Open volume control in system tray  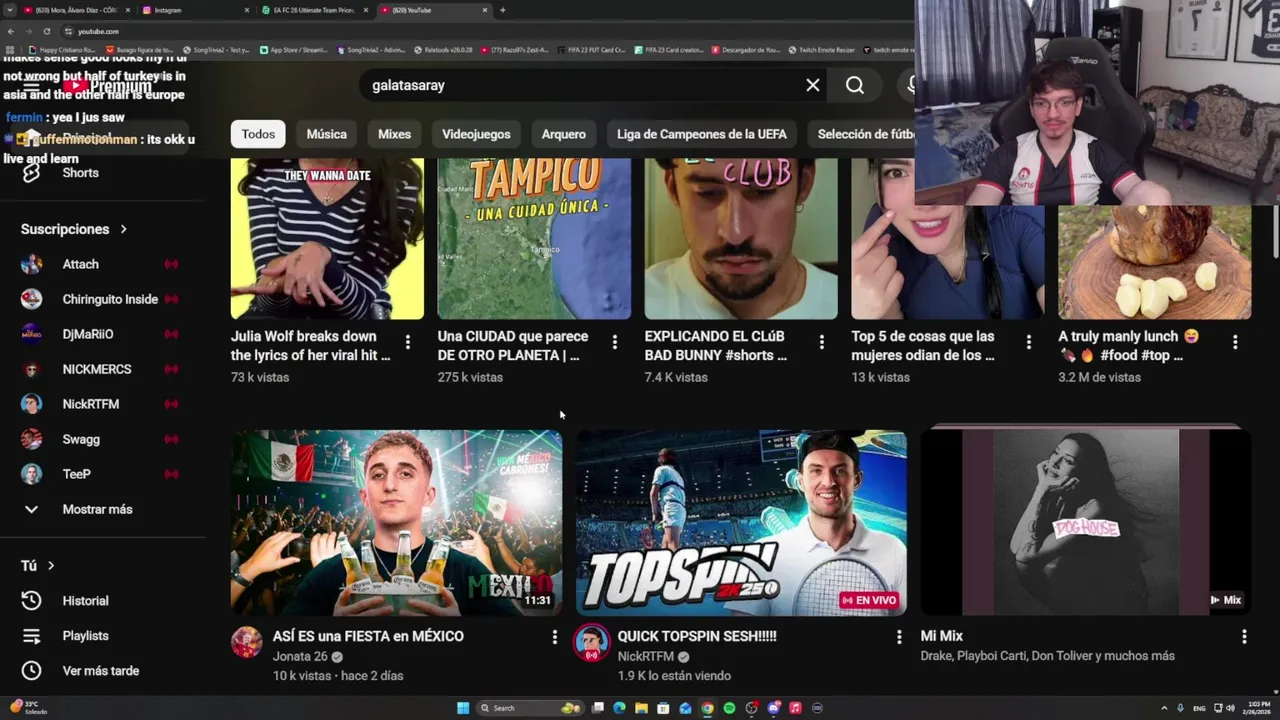coord(1230,708)
